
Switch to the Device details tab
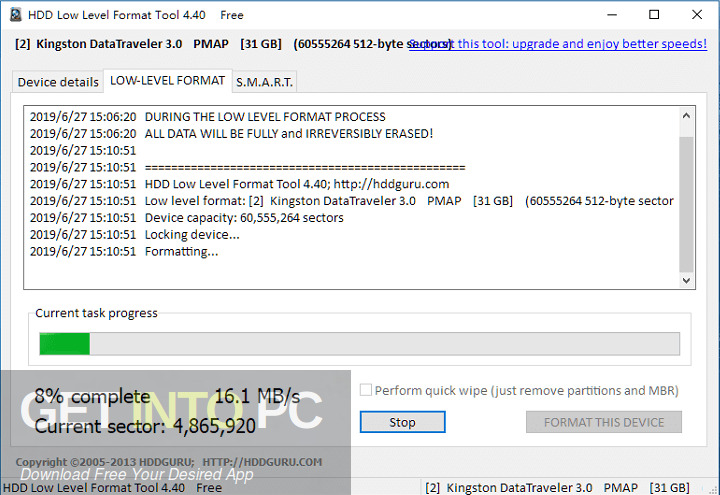pyautogui.click(x=58, y=82)
